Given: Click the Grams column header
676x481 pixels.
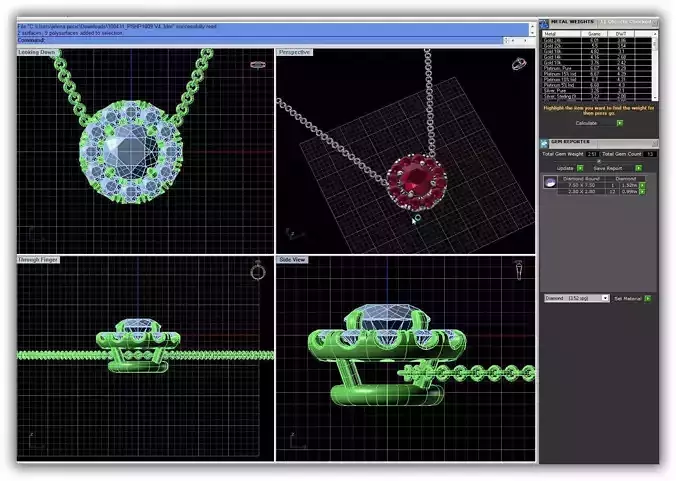Looking at the screenshot, I should [594, 34].
